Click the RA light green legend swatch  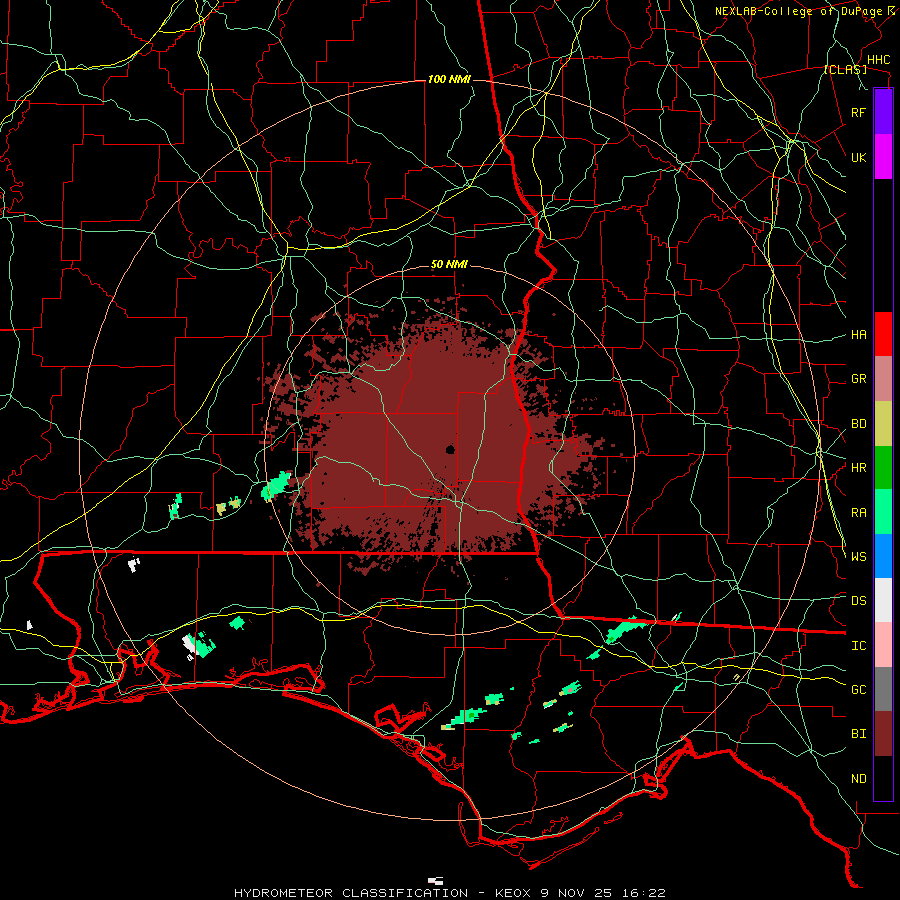[x=883, y=512]
